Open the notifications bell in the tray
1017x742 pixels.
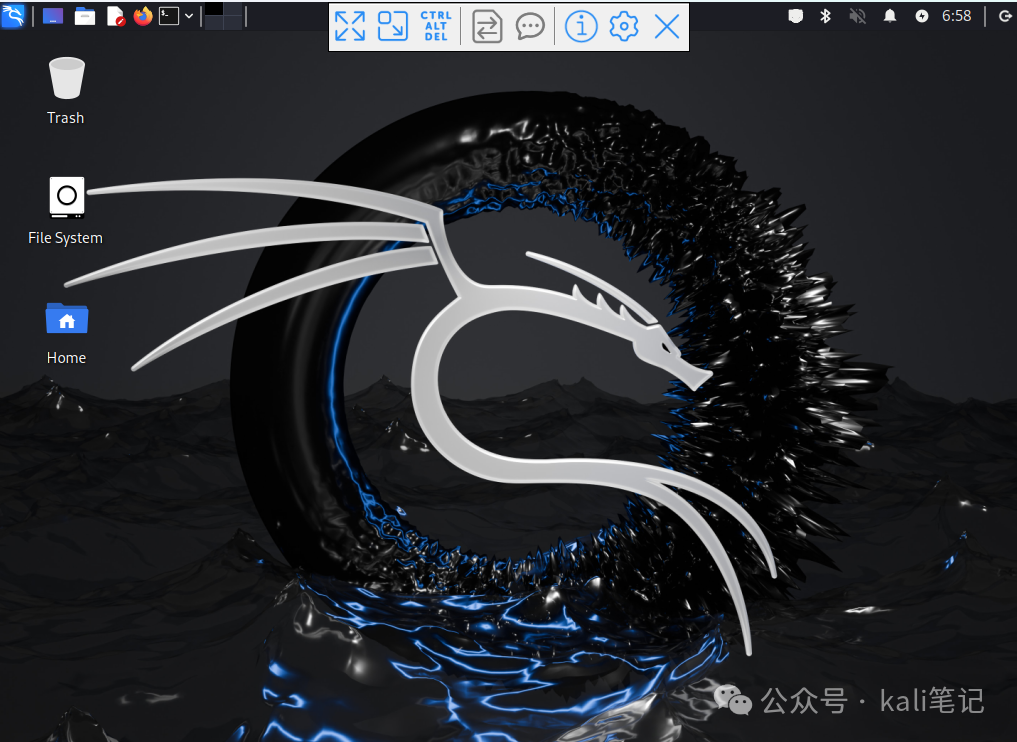tap(890, 16)
